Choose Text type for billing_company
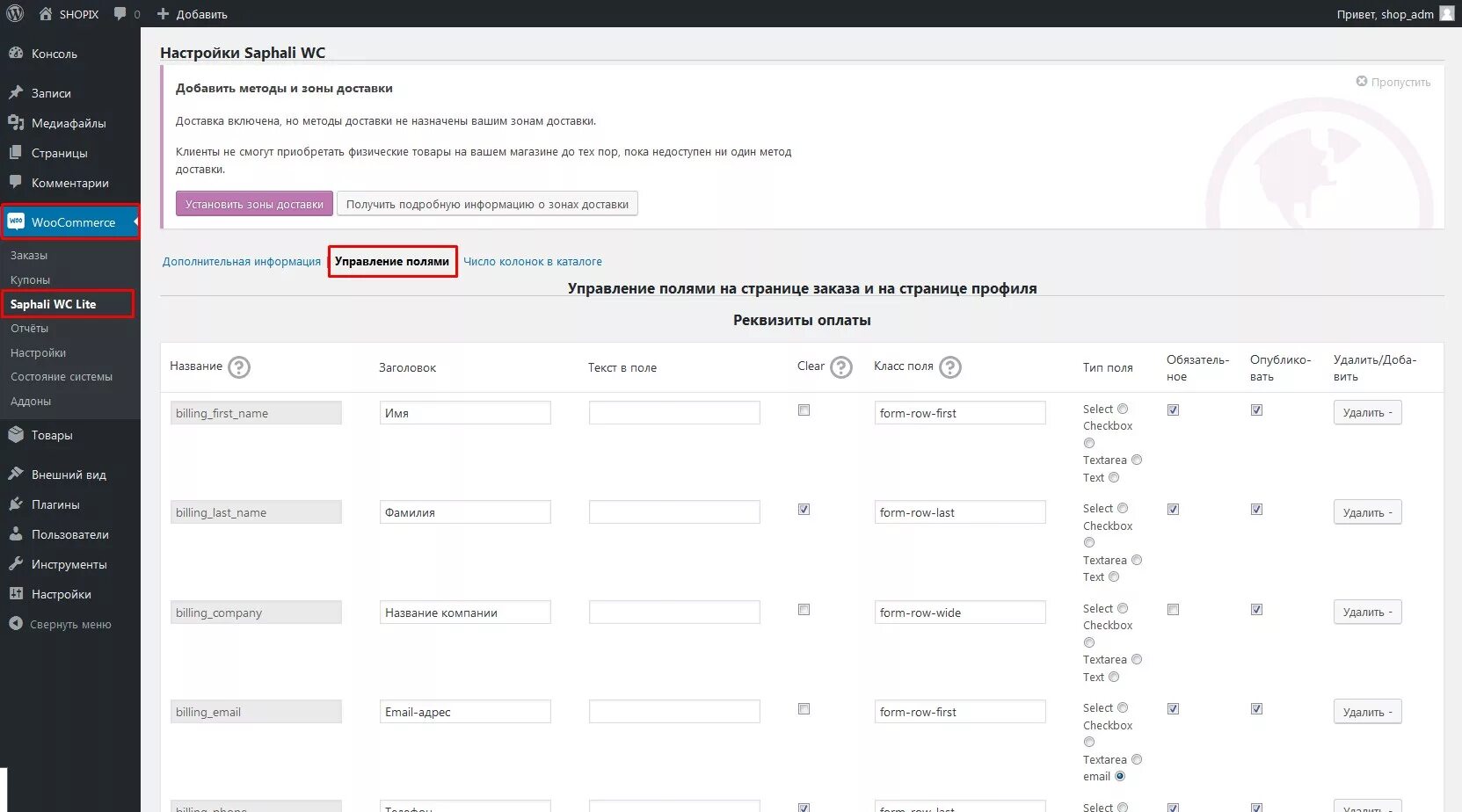Image resolution: width=1462 pixels, height=812 pixels. tap(1114, 677)
